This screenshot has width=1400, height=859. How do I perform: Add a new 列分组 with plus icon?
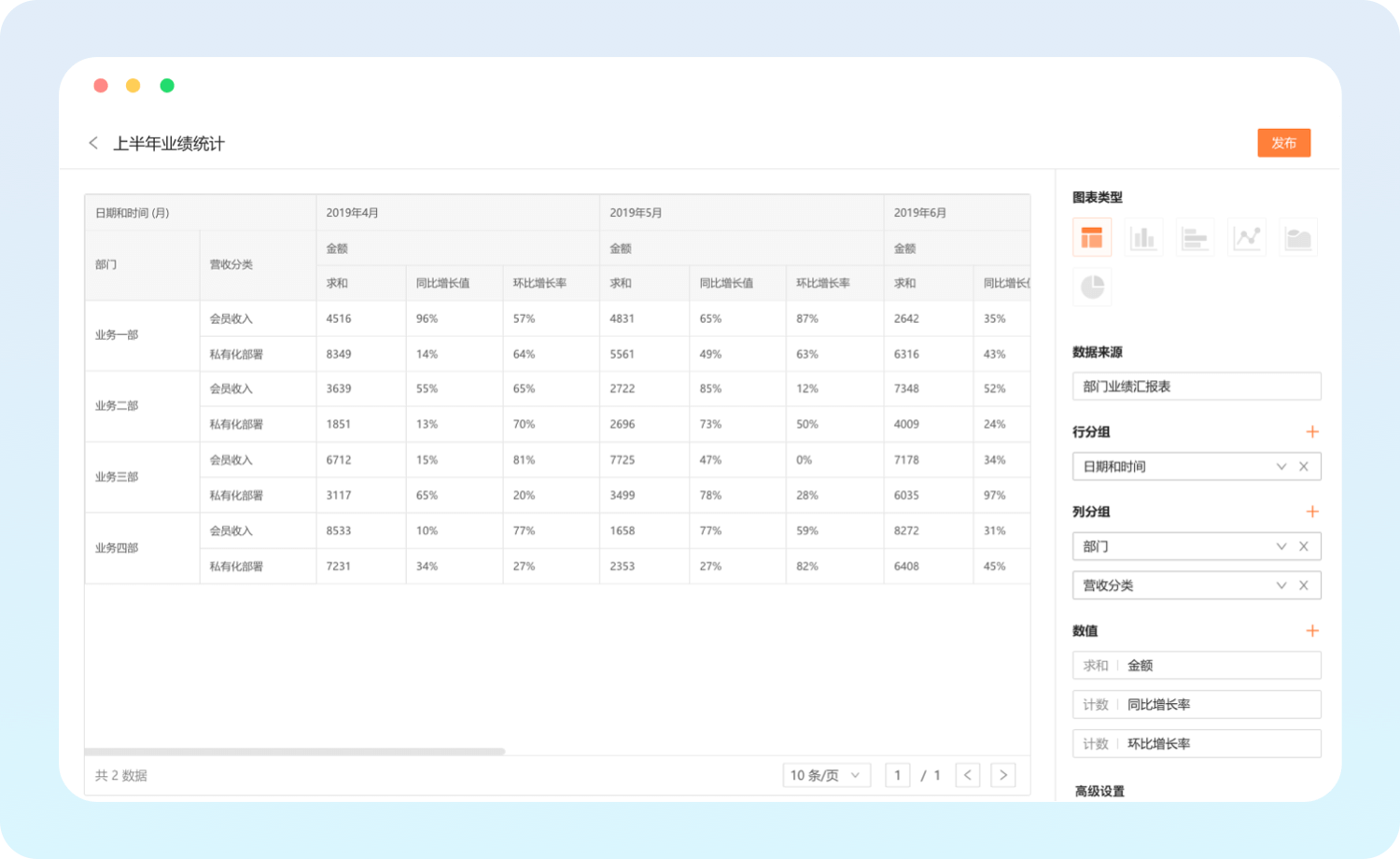[1312, 512]
